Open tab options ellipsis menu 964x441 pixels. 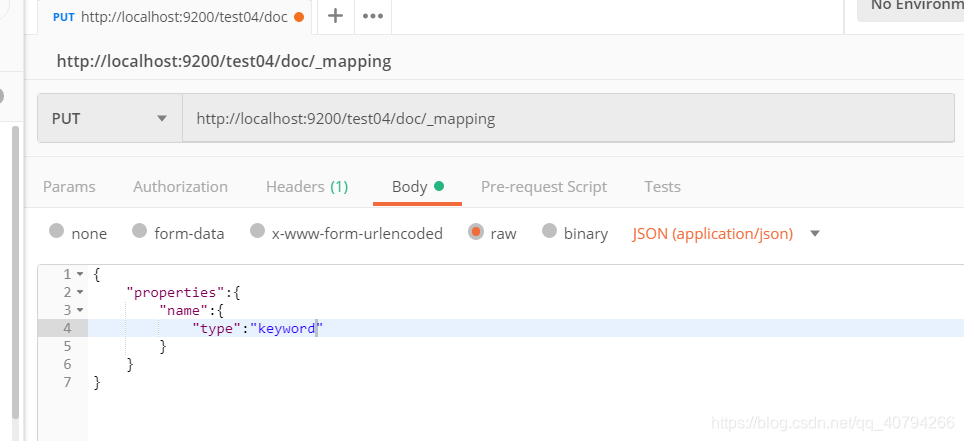click(373, 17)
